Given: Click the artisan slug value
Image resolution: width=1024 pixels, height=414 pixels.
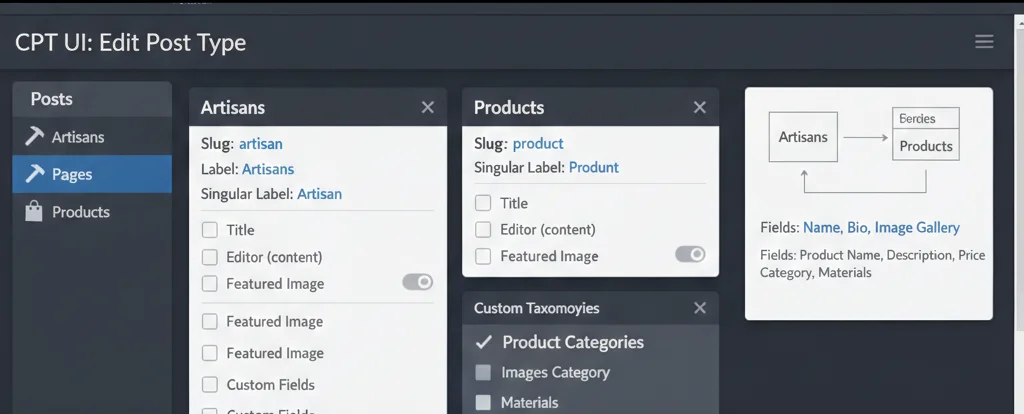Looking at the screenshot, I should (261, 144).
